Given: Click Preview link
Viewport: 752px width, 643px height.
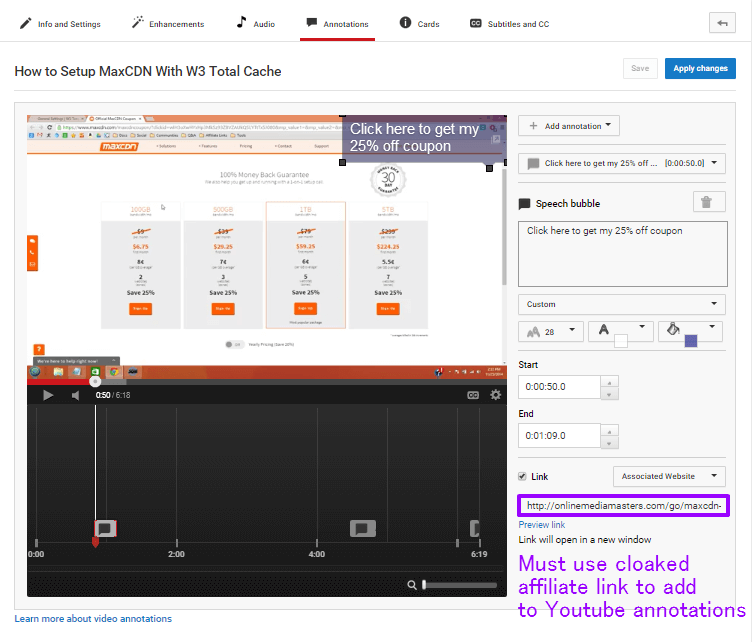Looking at the screenshot, I should click(x=541, y=525).
